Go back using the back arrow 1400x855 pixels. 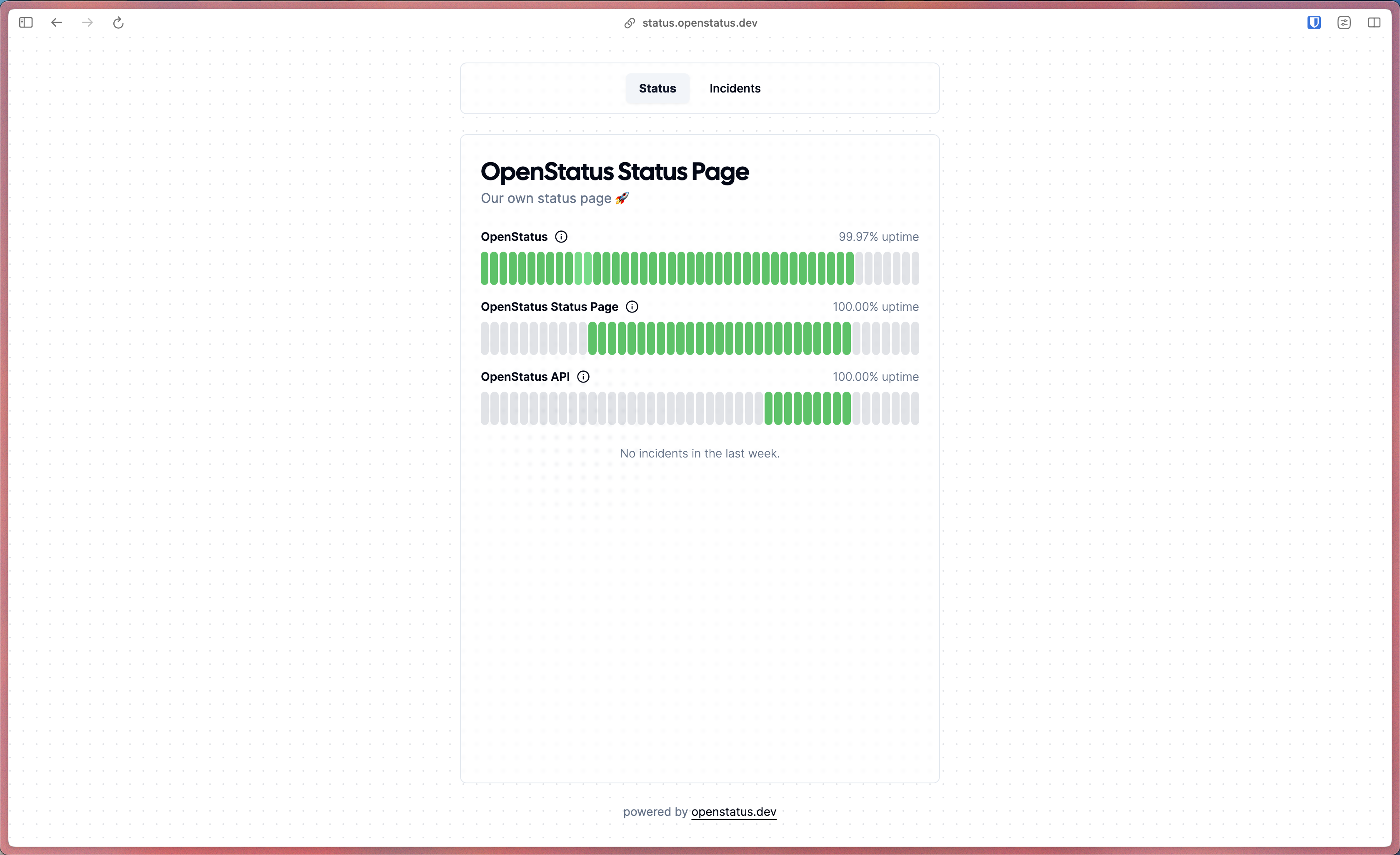click(56, 23)
